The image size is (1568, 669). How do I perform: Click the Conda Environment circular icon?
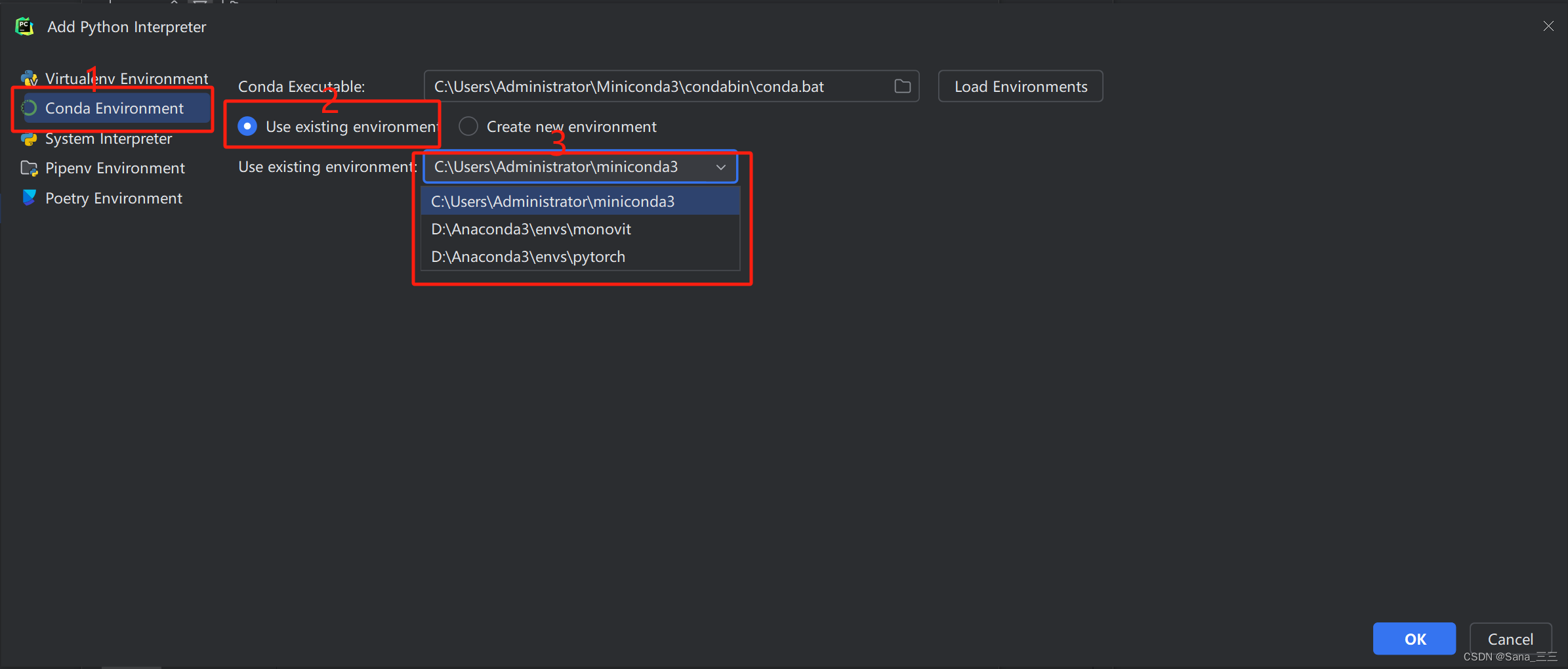tap(29, 108)
